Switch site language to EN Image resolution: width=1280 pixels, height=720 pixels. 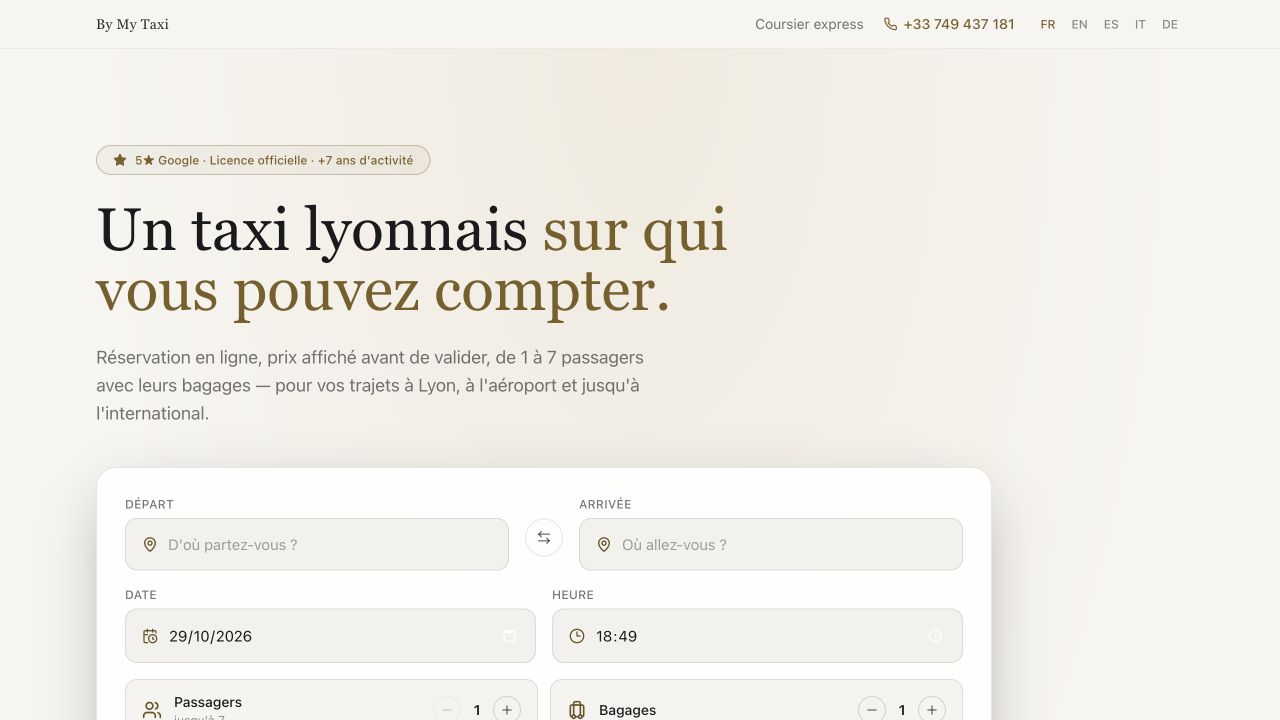[1080, 24]
